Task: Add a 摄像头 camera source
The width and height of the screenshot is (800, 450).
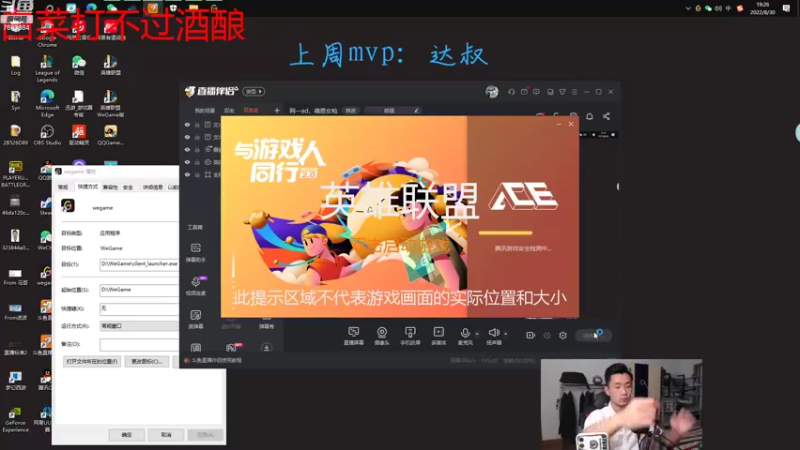Action: pyautogui.click(x=382, y=336)
